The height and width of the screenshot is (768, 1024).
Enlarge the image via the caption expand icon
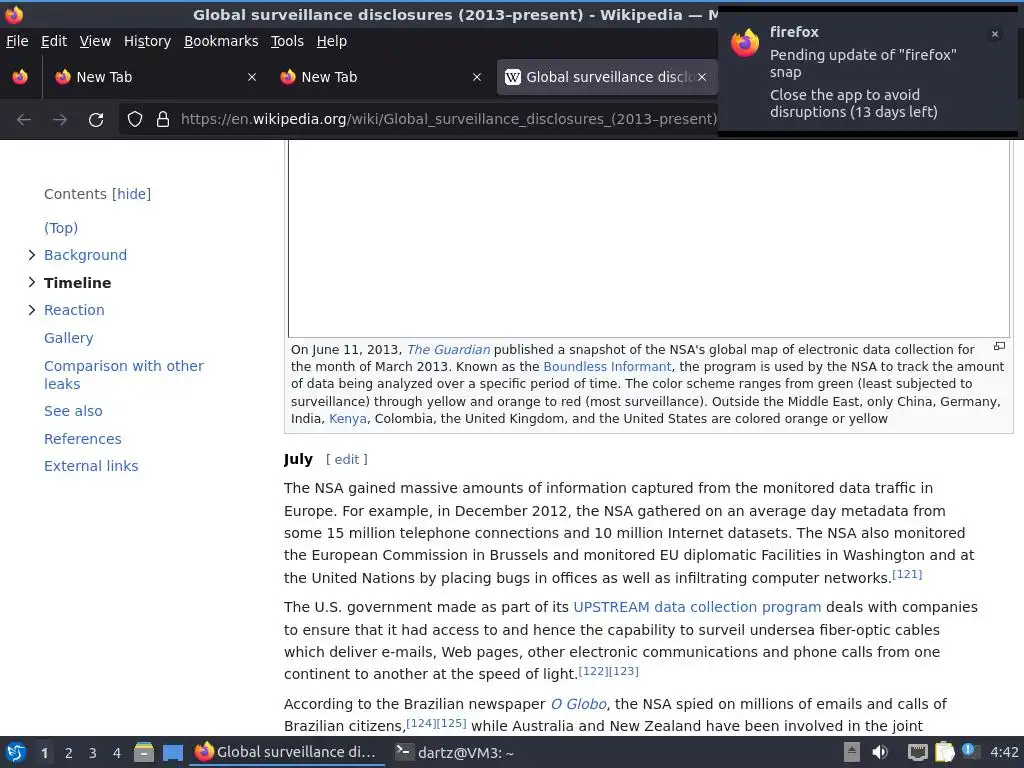(999, 346)
